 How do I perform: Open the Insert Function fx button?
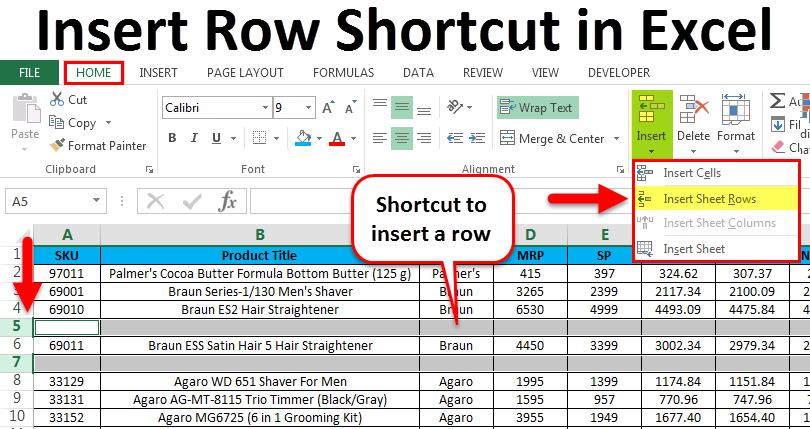228,201
